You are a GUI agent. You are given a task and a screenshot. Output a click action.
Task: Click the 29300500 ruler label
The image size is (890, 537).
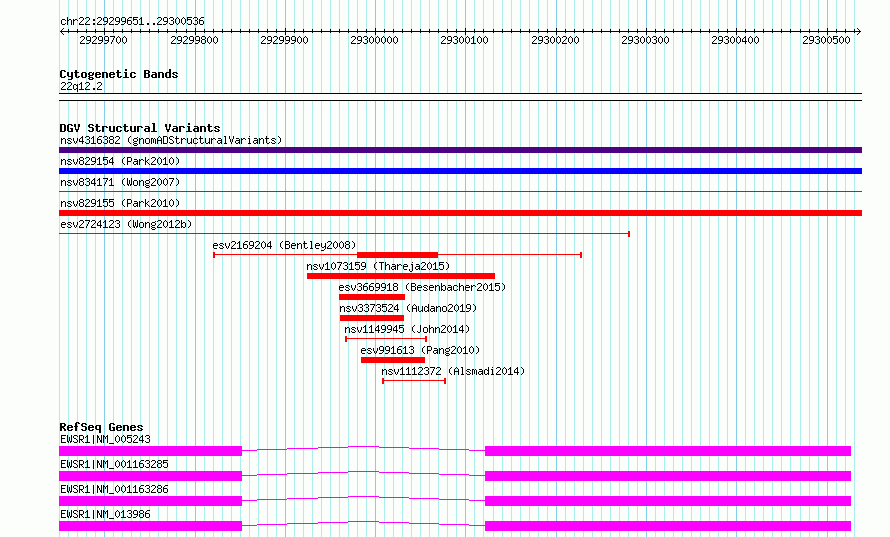(x=826, y=40)
